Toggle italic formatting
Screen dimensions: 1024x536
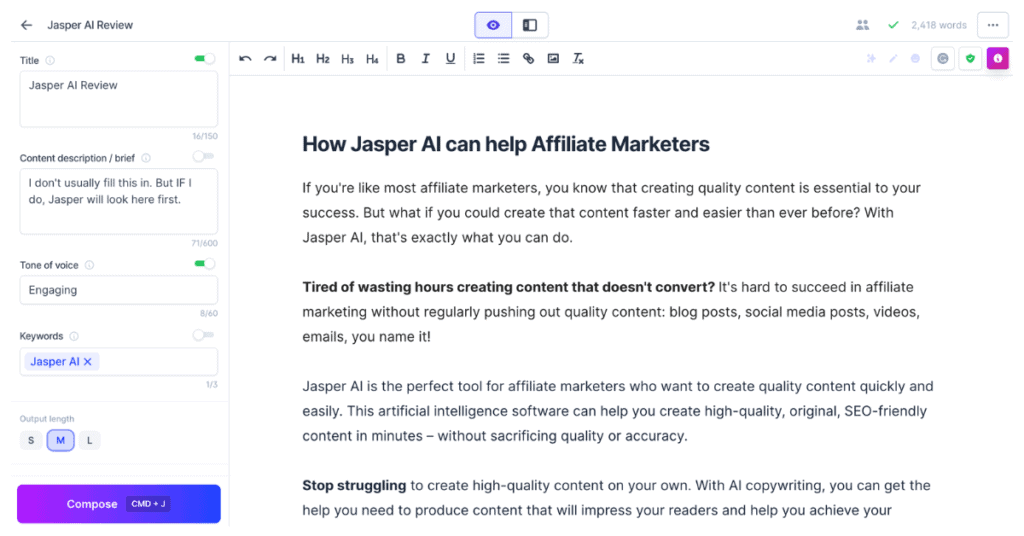[x=425, y=59]
